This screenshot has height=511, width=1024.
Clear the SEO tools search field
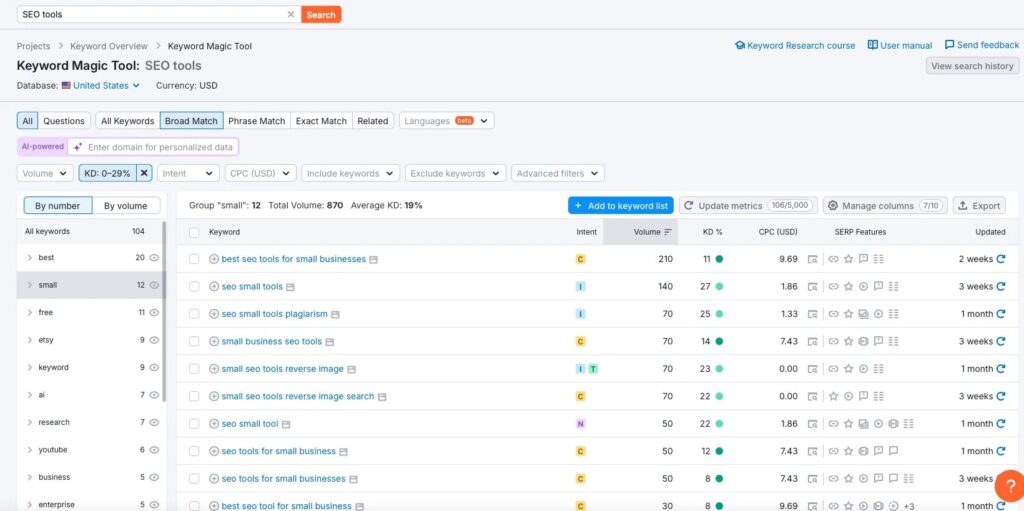(x=291, y=14)
